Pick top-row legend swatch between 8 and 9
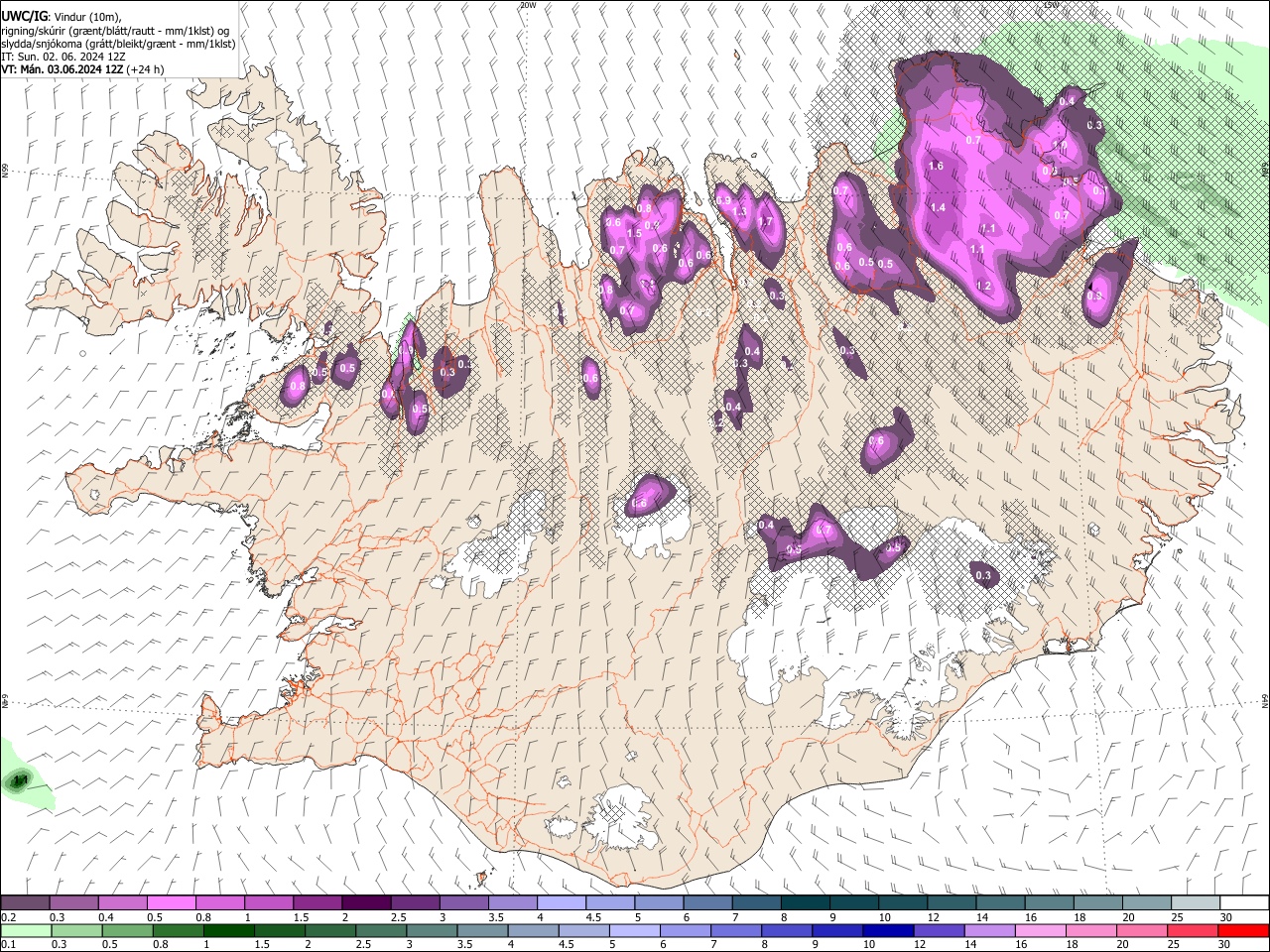 806,903
